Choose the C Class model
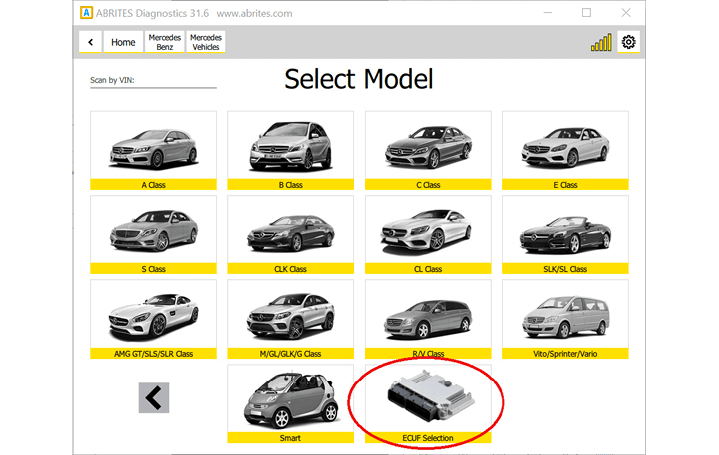719x455 pixels. pyautogui.click(x=427, y=150)
